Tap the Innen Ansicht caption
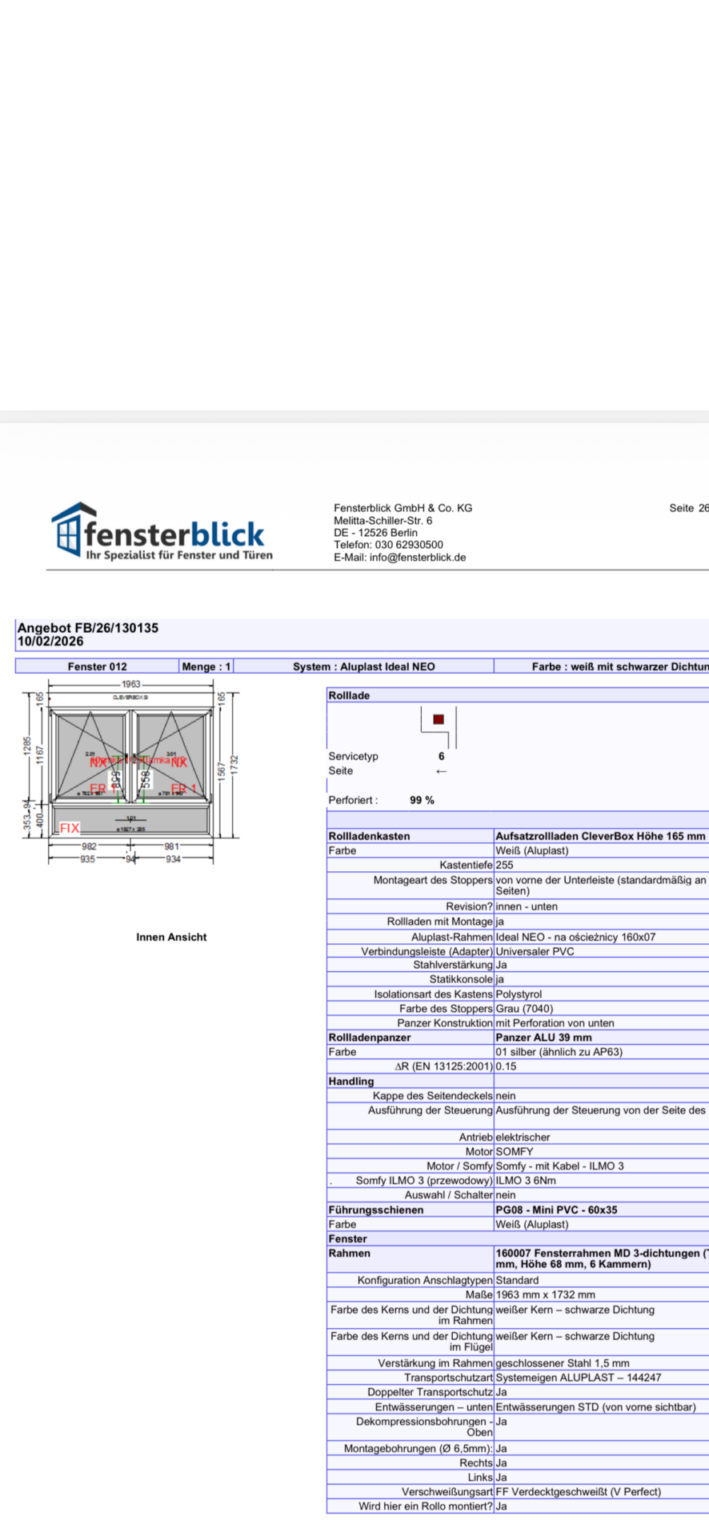This screenshot has height=1536, width=709. [171, 937]
